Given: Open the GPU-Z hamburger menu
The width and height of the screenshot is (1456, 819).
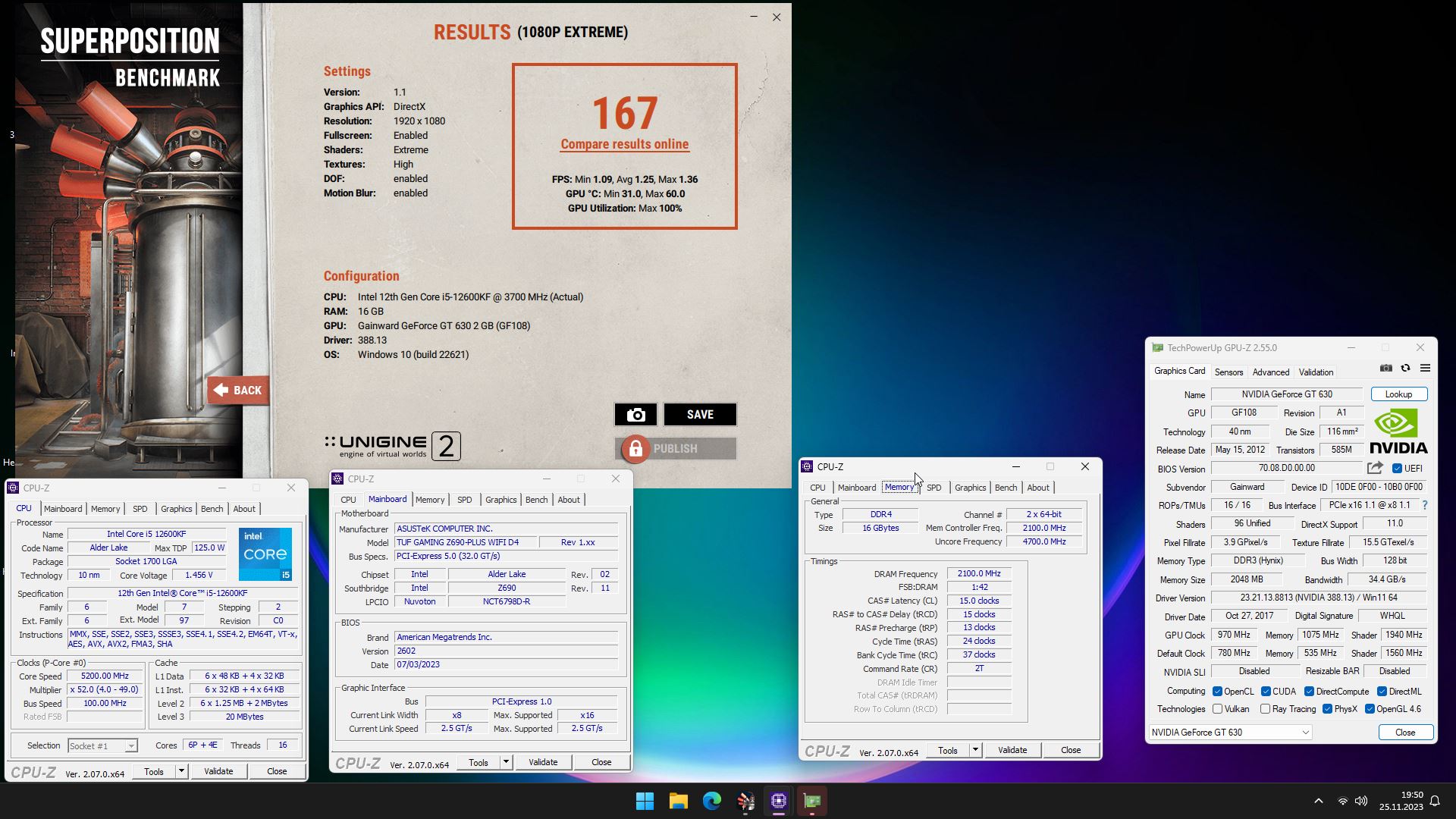Looking at the screenshot, I should (x=1425, y=369).
